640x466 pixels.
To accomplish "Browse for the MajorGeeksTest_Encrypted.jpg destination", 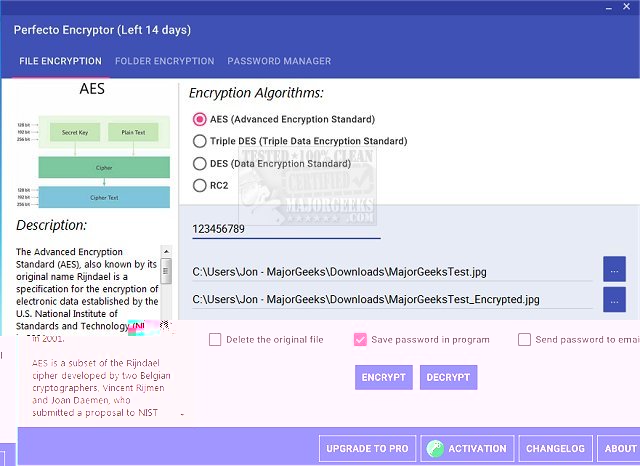I will (x=614, y=300).
